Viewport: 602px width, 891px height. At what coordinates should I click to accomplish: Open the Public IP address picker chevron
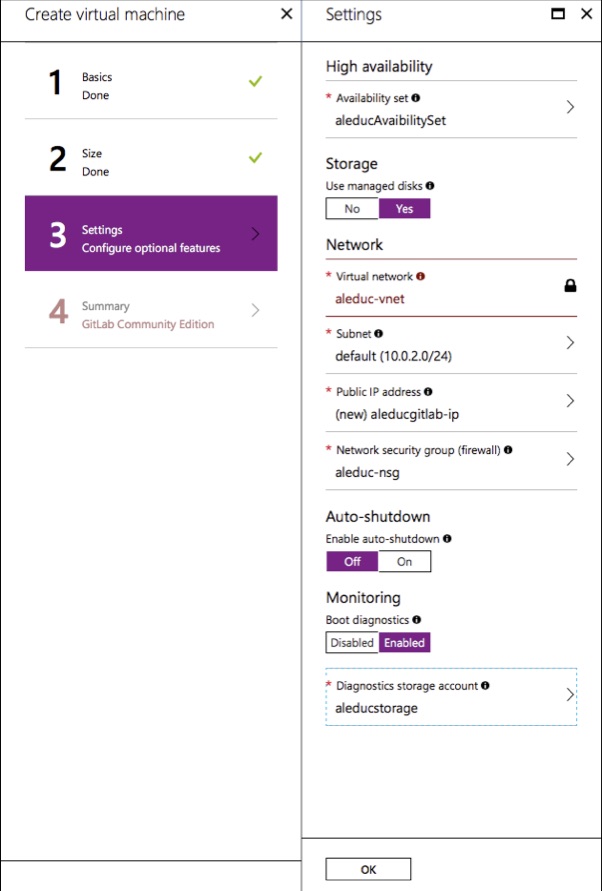click(570, 401)
